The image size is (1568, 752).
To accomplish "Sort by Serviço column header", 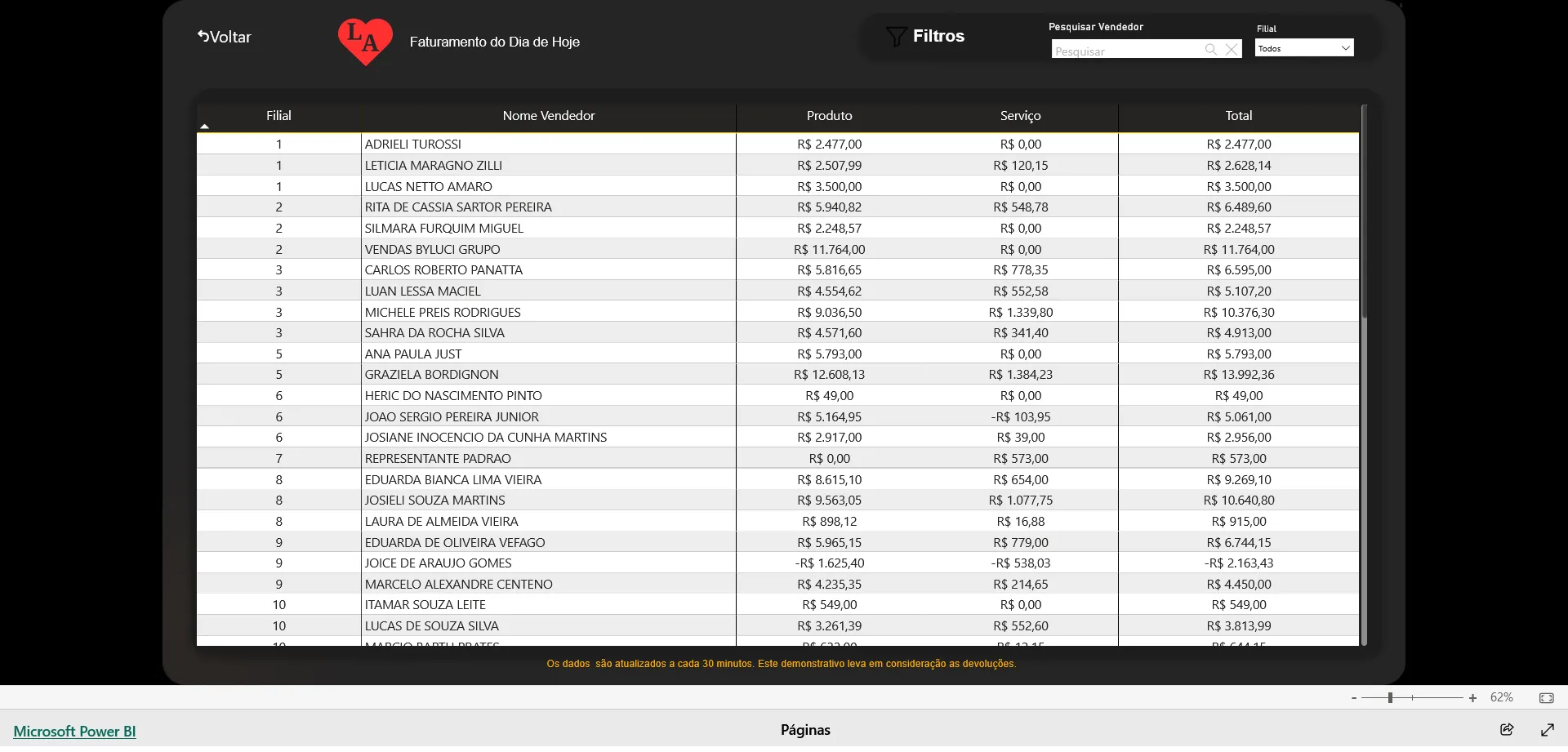I will click(x=1021, y=116).
